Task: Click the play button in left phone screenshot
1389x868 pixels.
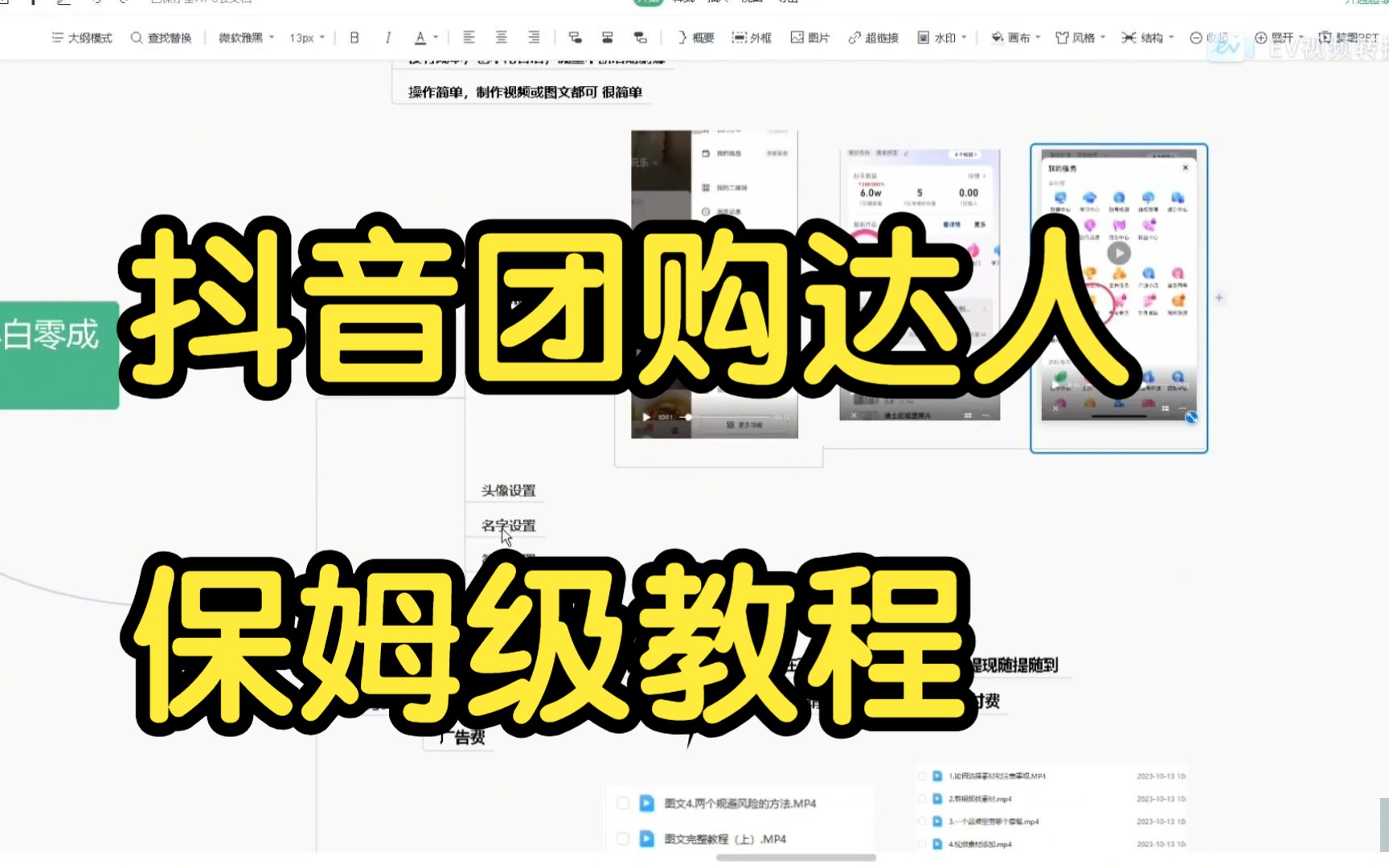Action: (x=646, y=417)
